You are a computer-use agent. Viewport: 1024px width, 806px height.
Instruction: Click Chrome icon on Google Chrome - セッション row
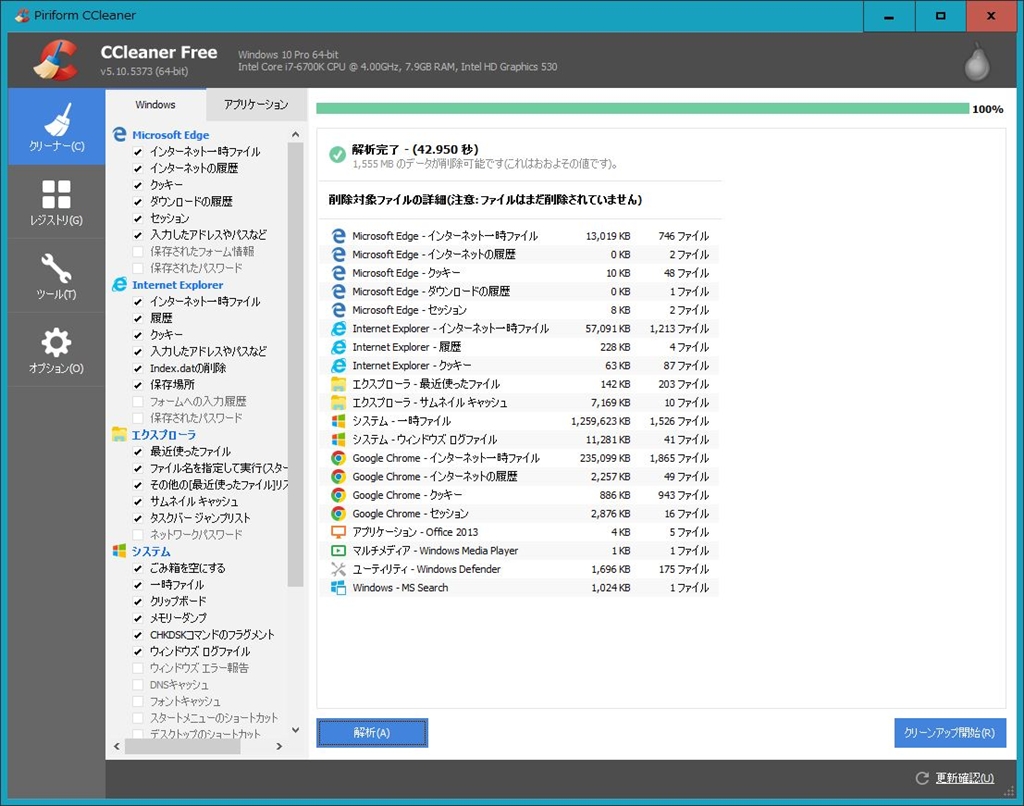[x=338, y=513]
